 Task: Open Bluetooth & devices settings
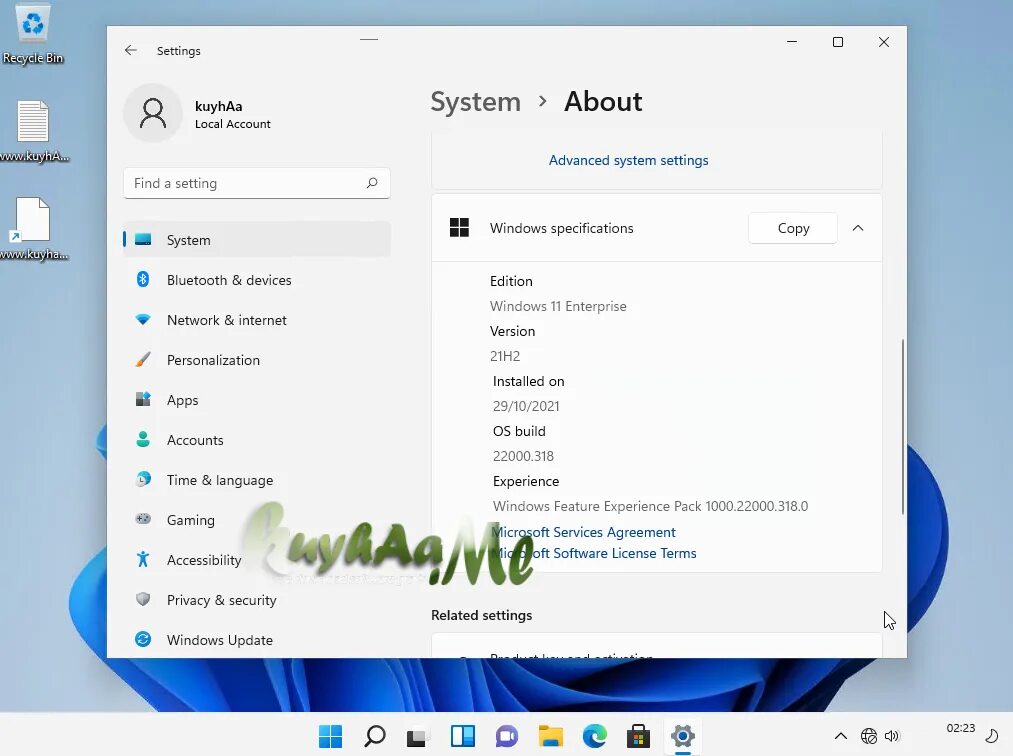[256, 280]
